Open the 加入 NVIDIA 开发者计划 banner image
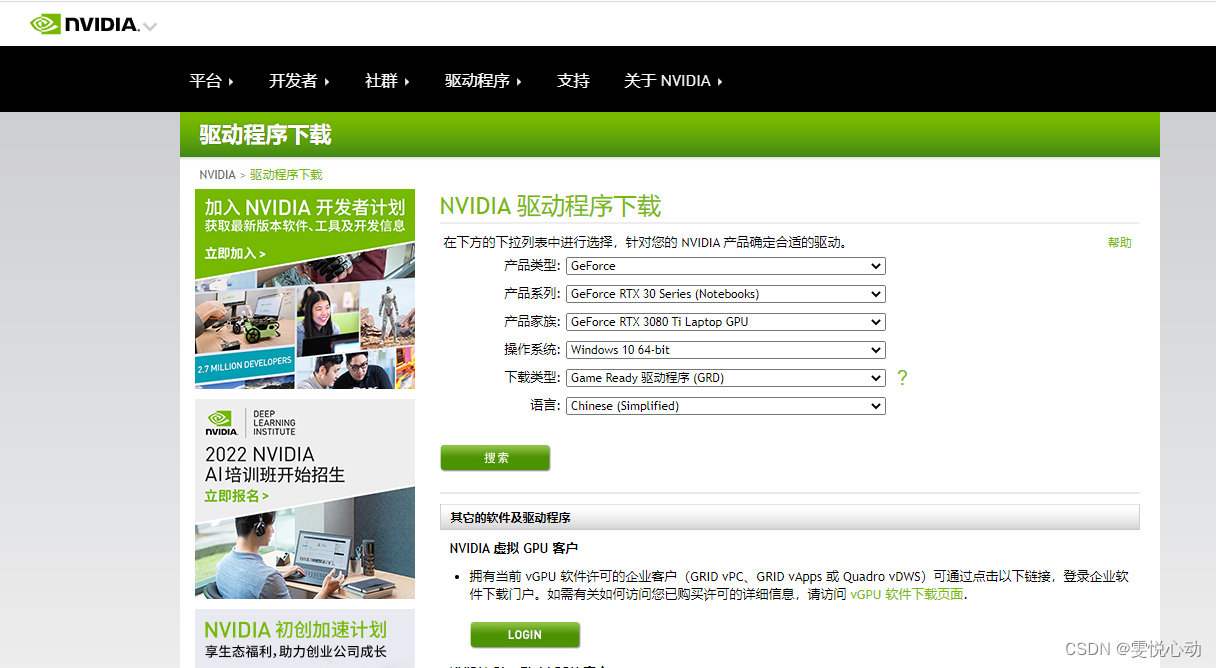1216x668 pixels. tap(305, 289)
